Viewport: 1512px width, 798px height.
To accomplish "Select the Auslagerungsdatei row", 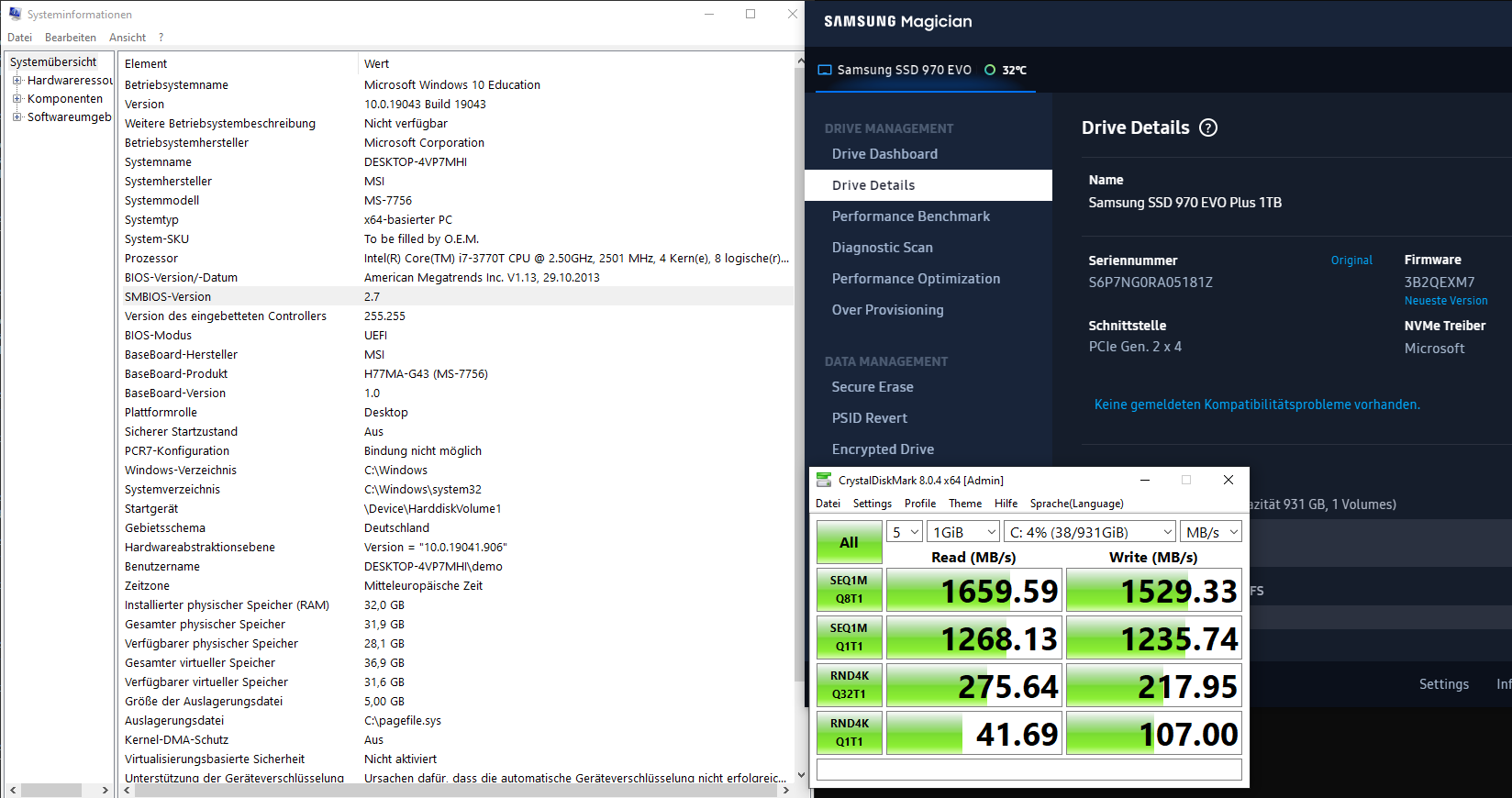I will 457,720.
